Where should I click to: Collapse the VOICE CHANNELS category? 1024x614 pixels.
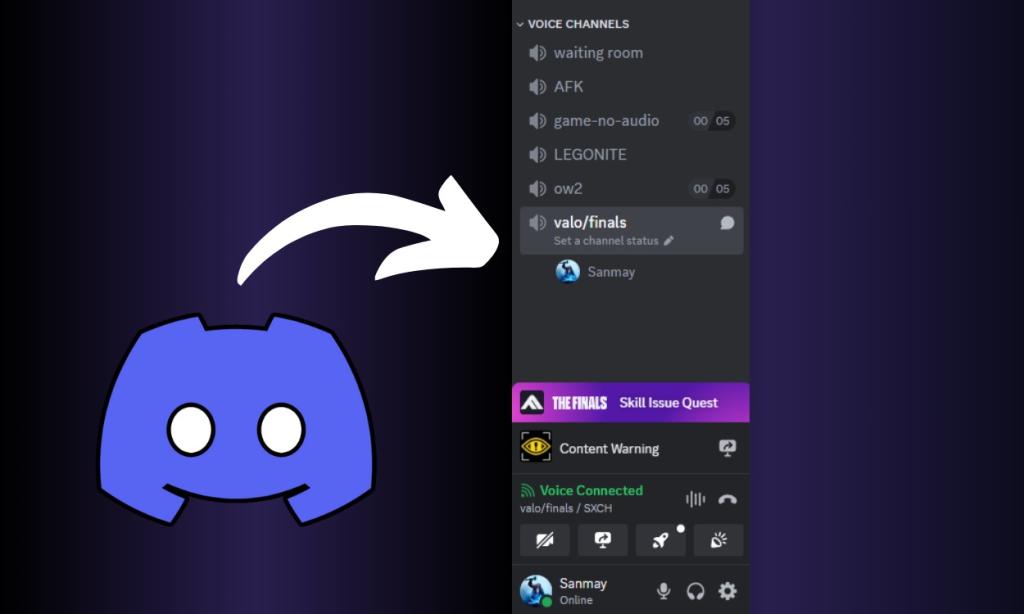(x=521, y=24)
